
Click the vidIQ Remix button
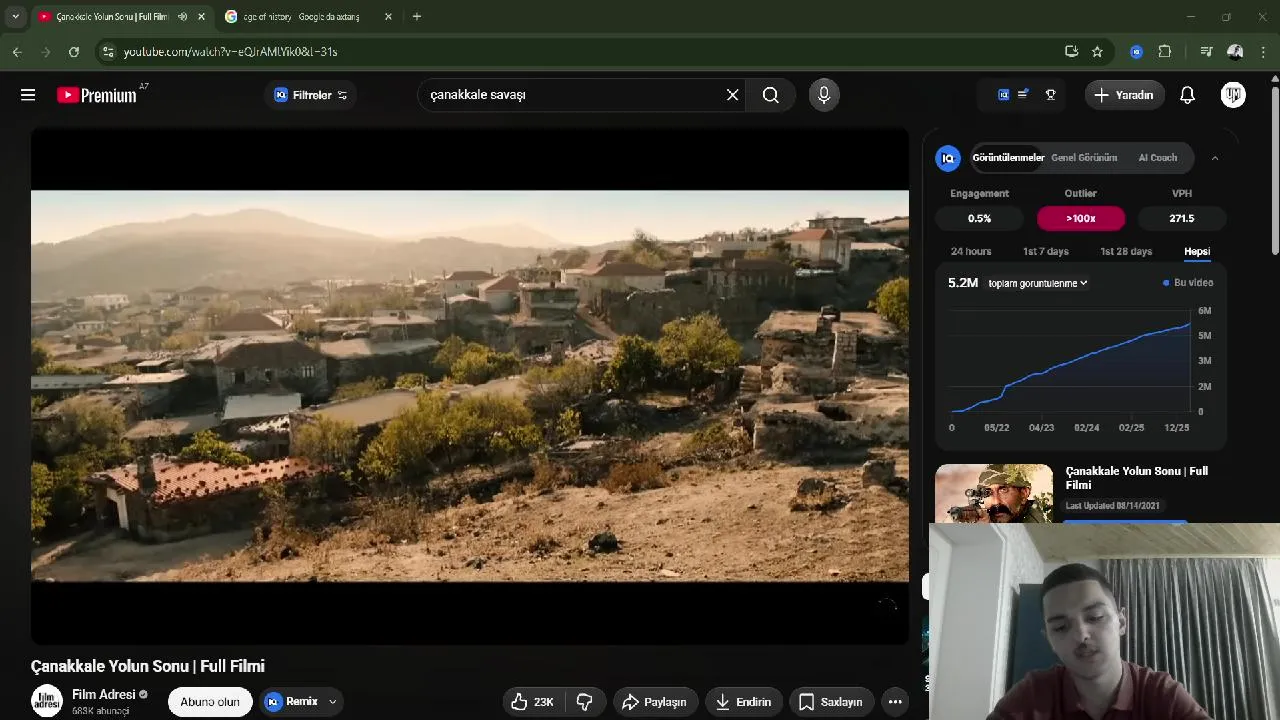pyautogui.click(x=291, y=701)
